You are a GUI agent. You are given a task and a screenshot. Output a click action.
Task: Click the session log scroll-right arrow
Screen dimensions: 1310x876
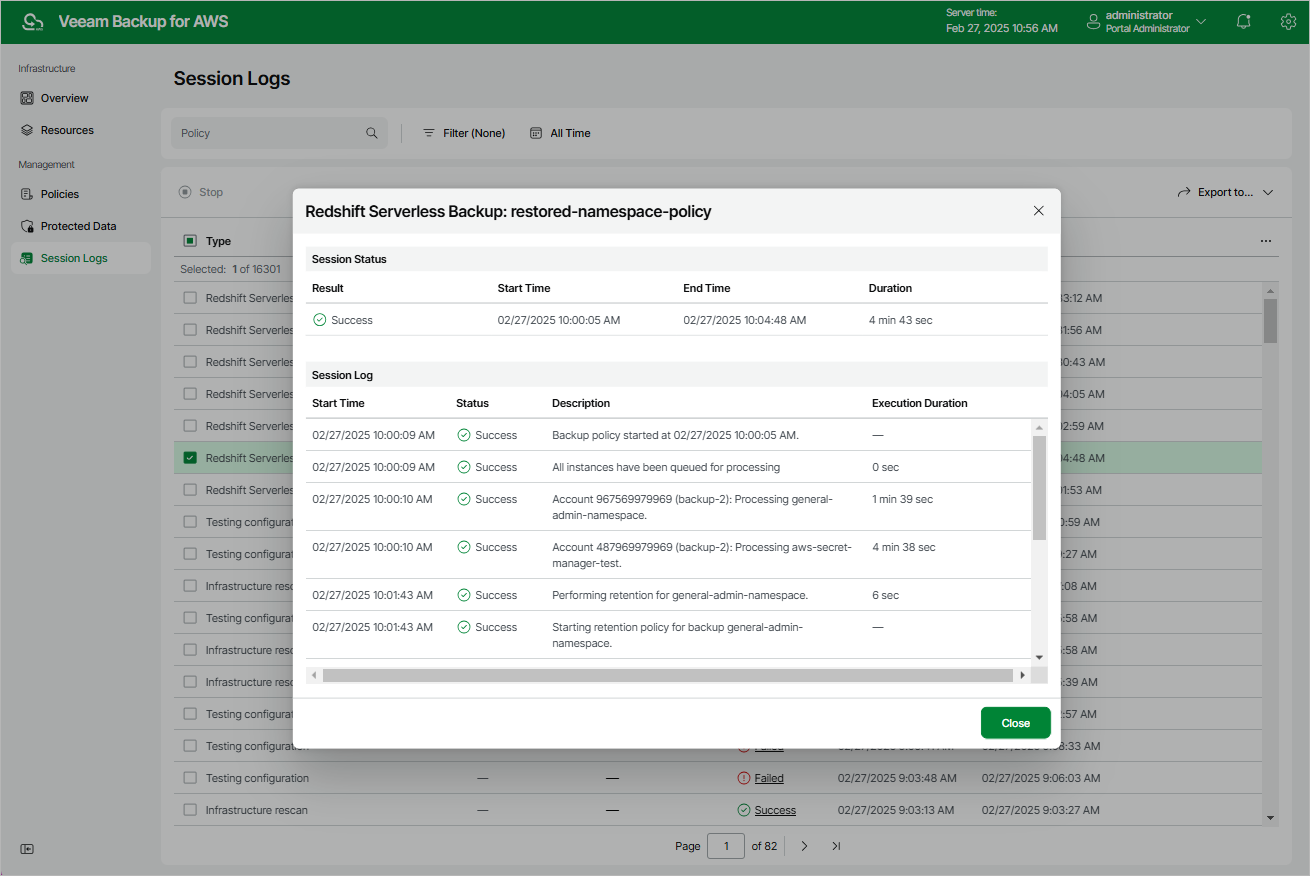coord(1022,675)
